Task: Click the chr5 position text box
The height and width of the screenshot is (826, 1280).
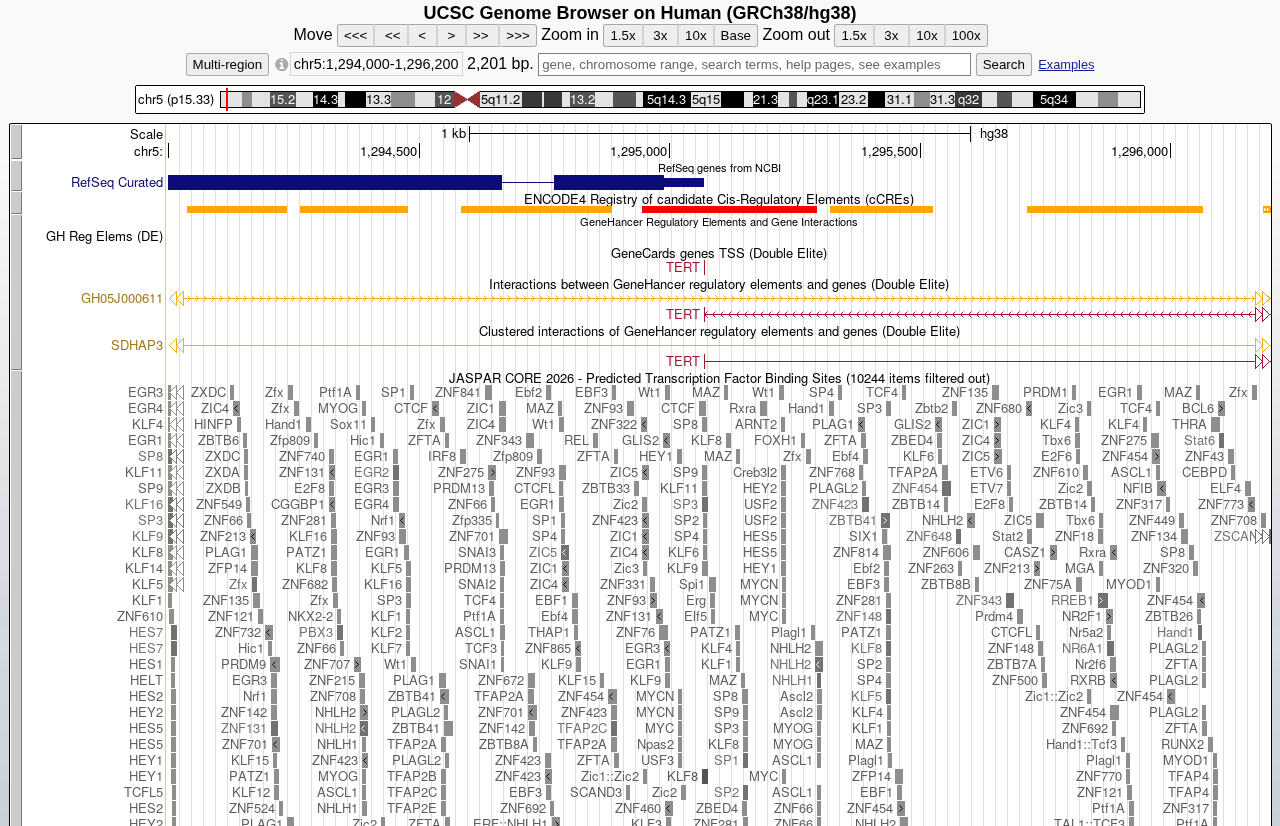Action: [376, 65]
